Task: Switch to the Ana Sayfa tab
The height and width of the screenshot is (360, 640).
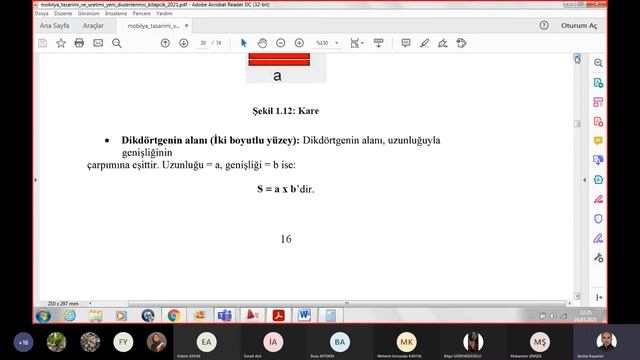Action: (54, 25)
